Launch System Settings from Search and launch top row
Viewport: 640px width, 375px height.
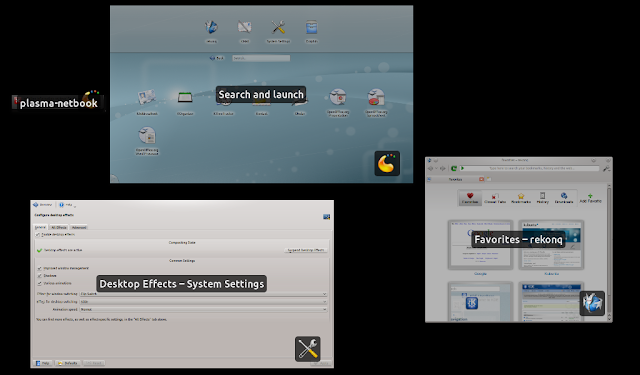[x=278, y=27]
